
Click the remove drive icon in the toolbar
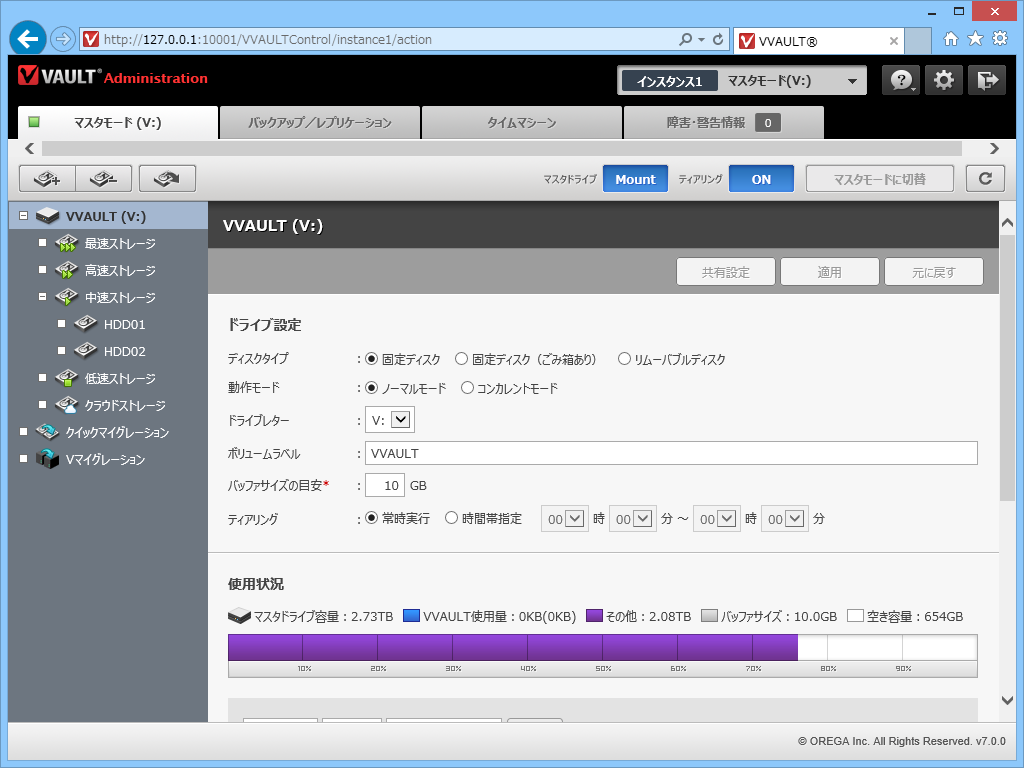pos(104,177)
